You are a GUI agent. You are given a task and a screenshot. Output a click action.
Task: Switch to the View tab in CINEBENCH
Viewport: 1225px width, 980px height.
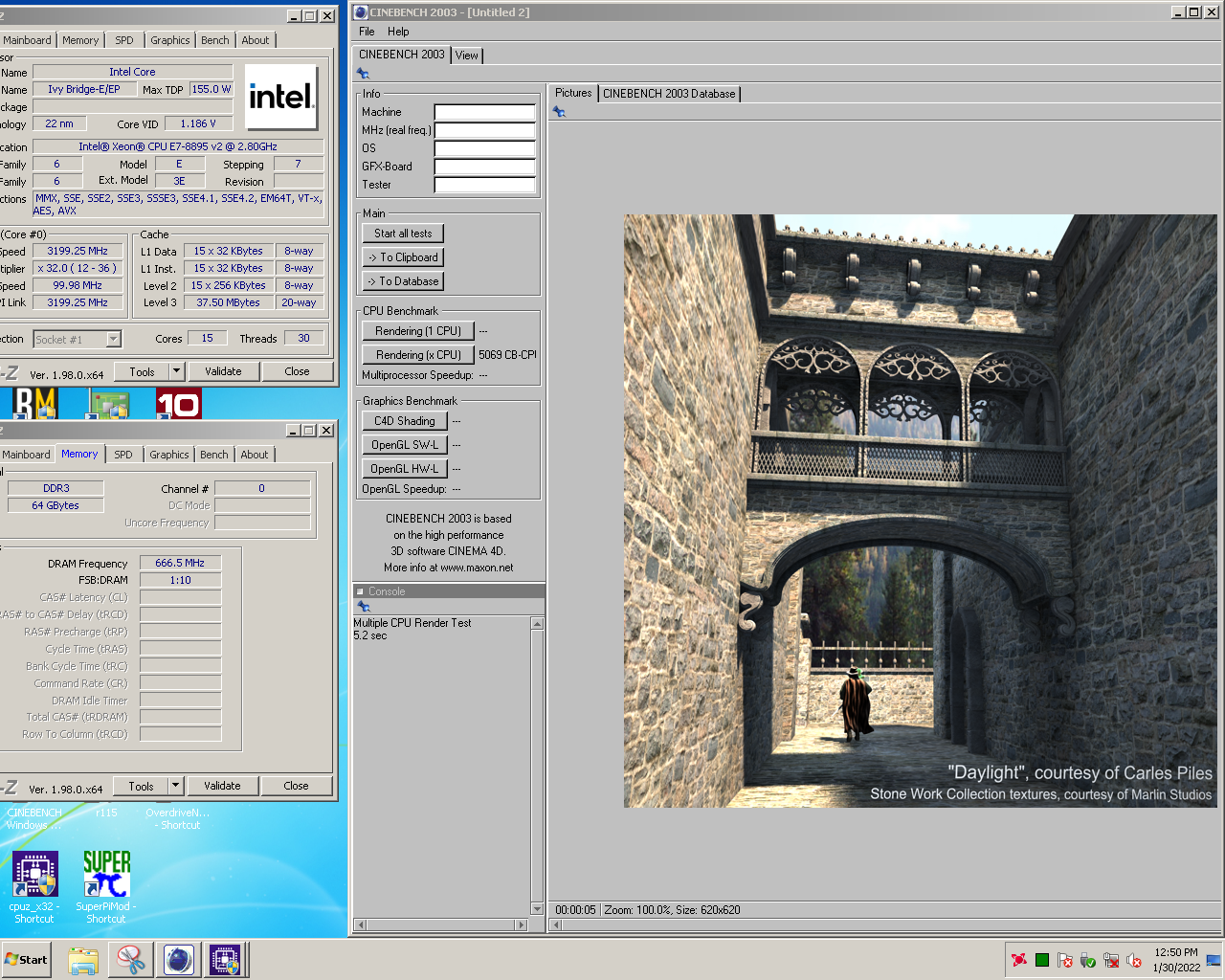tap(466, 56)
